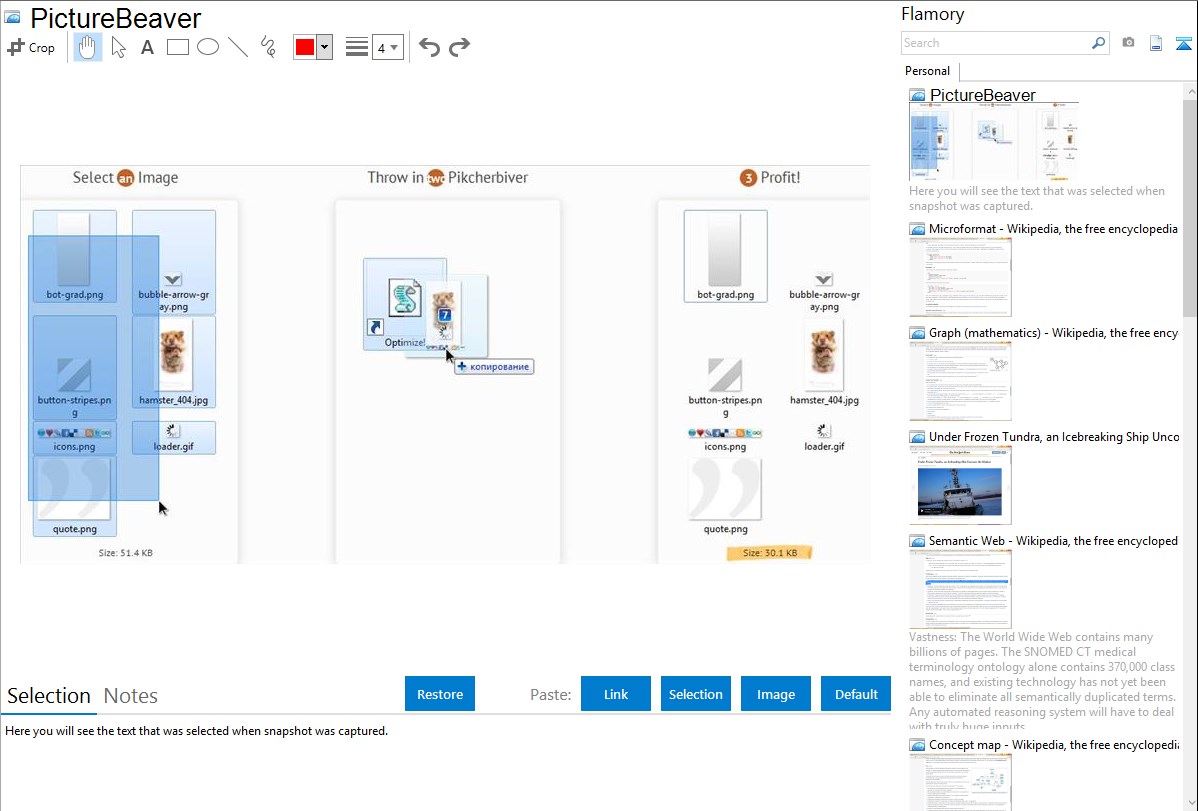Click the Selection paste button
The image size is (1198, 811).
coord(695,694)
